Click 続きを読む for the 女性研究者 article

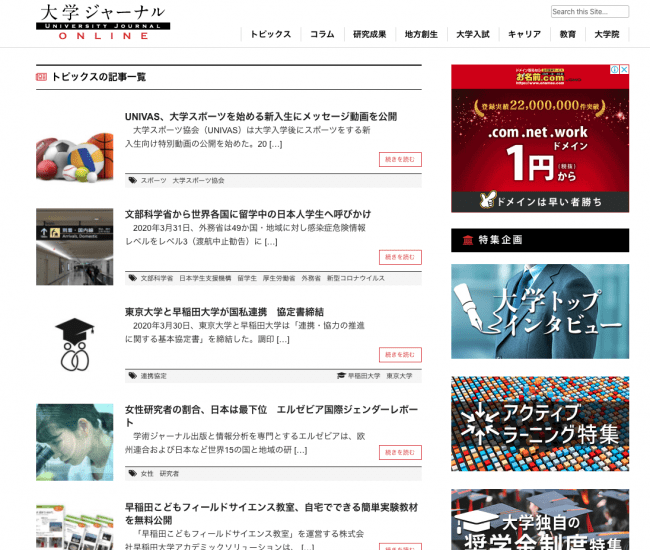[x=400, y=452]
